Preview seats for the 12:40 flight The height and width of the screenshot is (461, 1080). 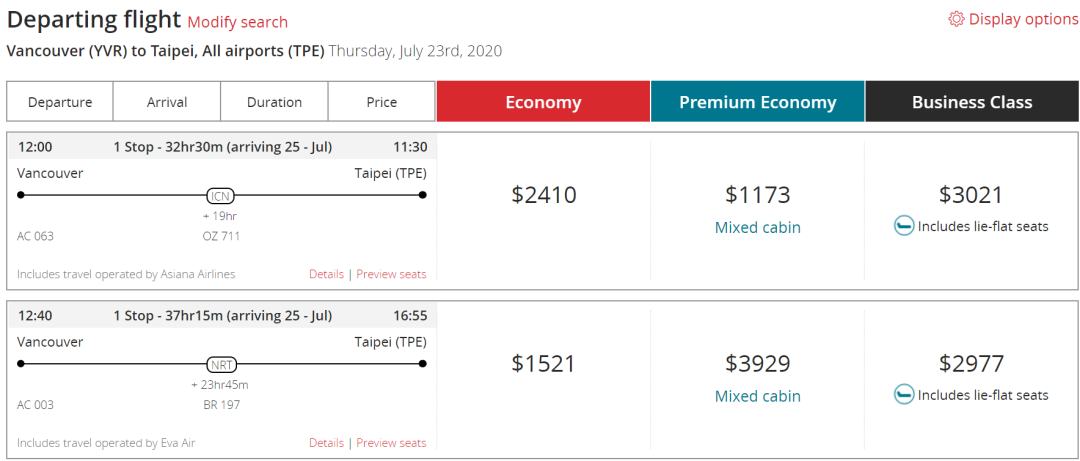pyautogui.click(x=391, y=443)
